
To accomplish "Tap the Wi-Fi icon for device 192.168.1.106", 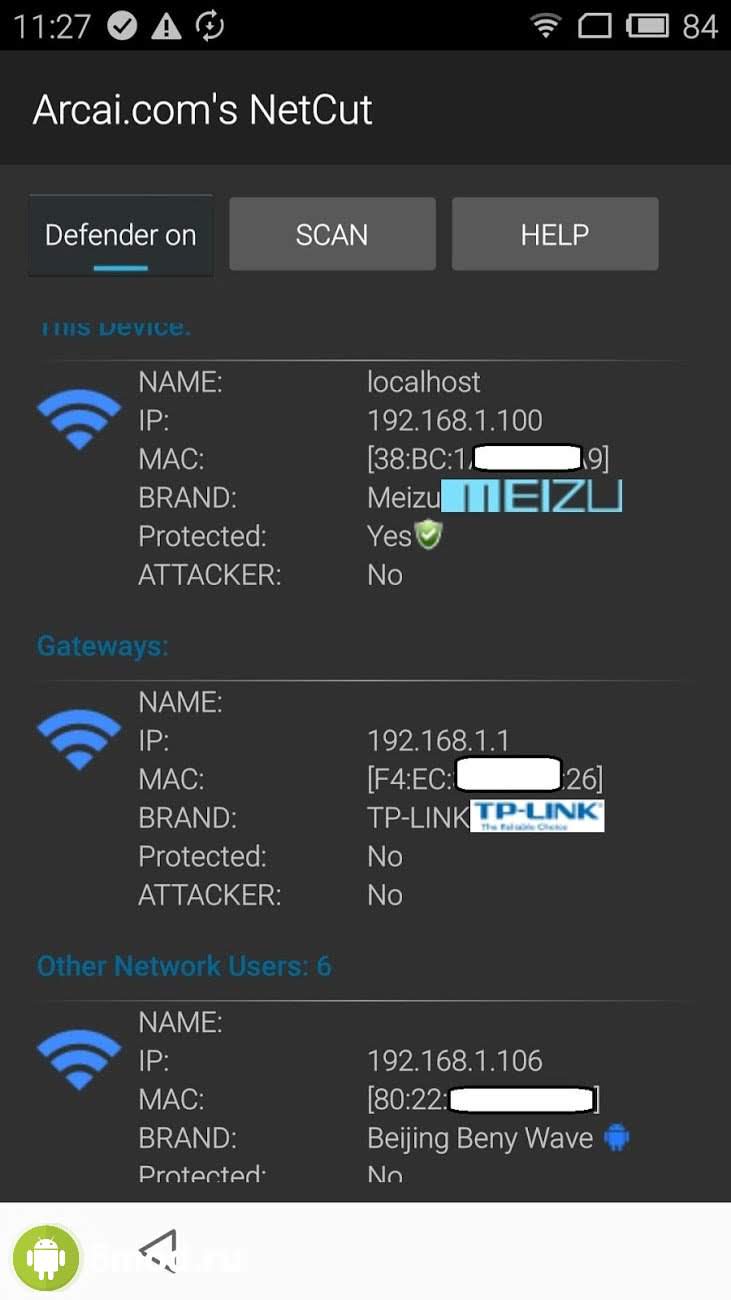I will (79, 1058).
